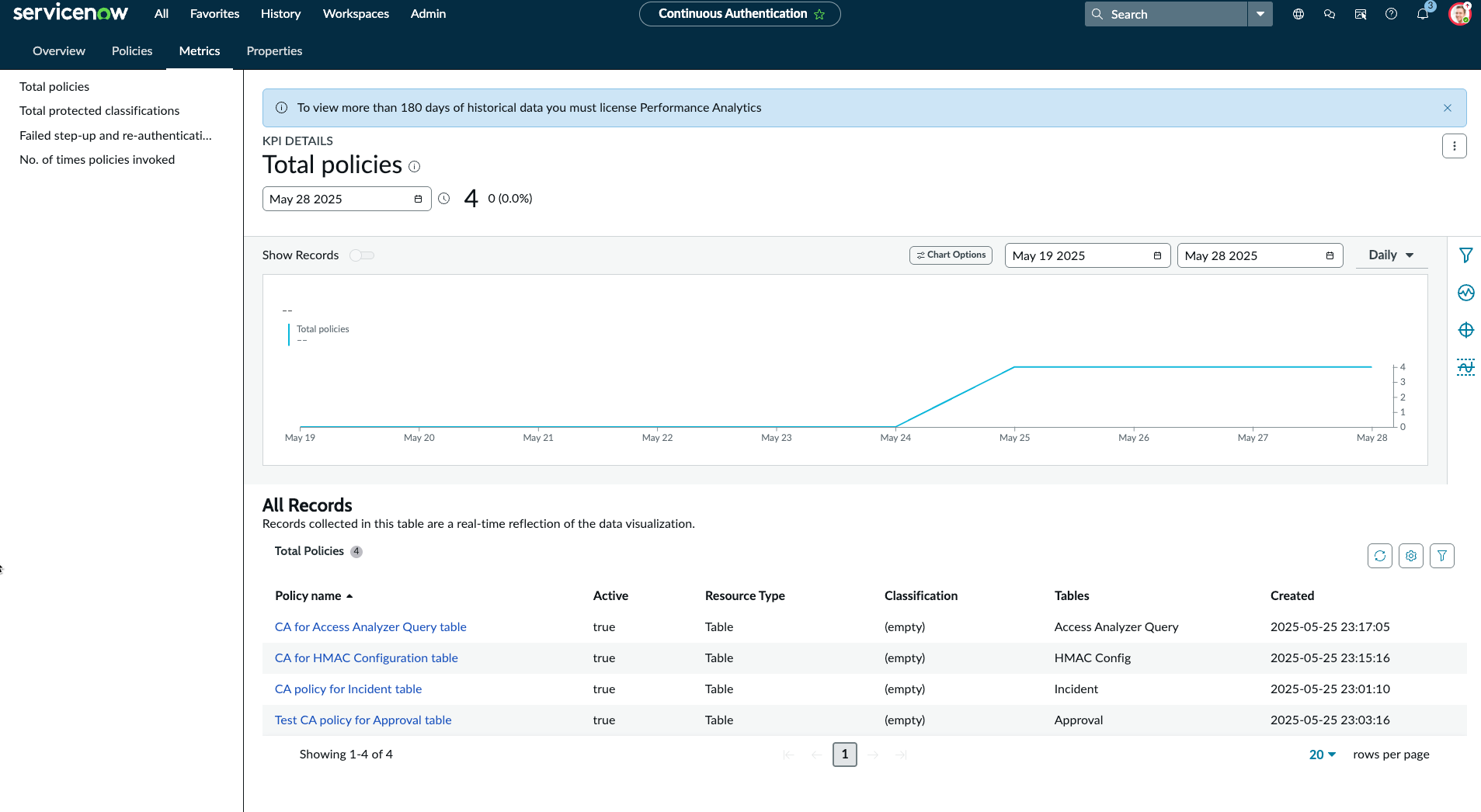Viewport: 1481px width, 812px height.
Task: Switch to the Overview tab
Action: [59, 50]
